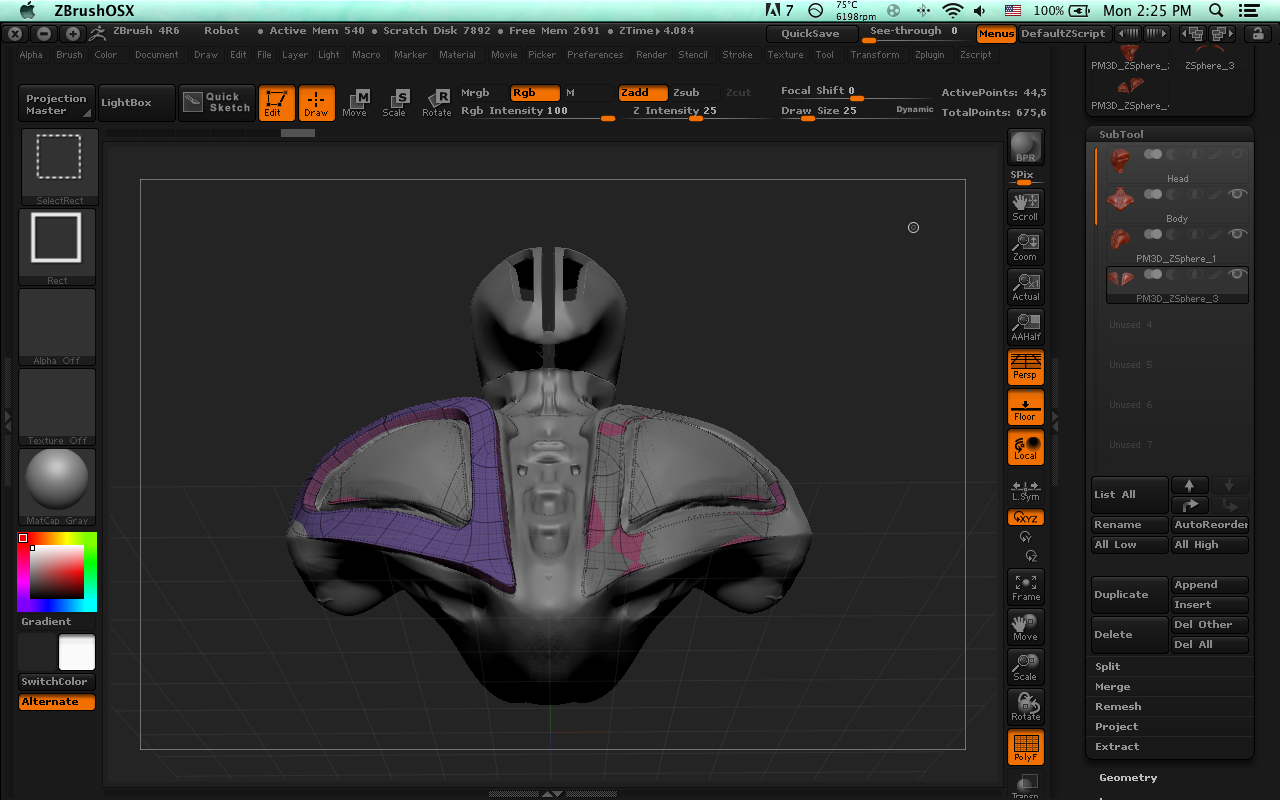The image size is (1280, 800).
Task: Toggle visibility eye of PM3D_ZSphere_3
Action: [x=1238, y=274]
